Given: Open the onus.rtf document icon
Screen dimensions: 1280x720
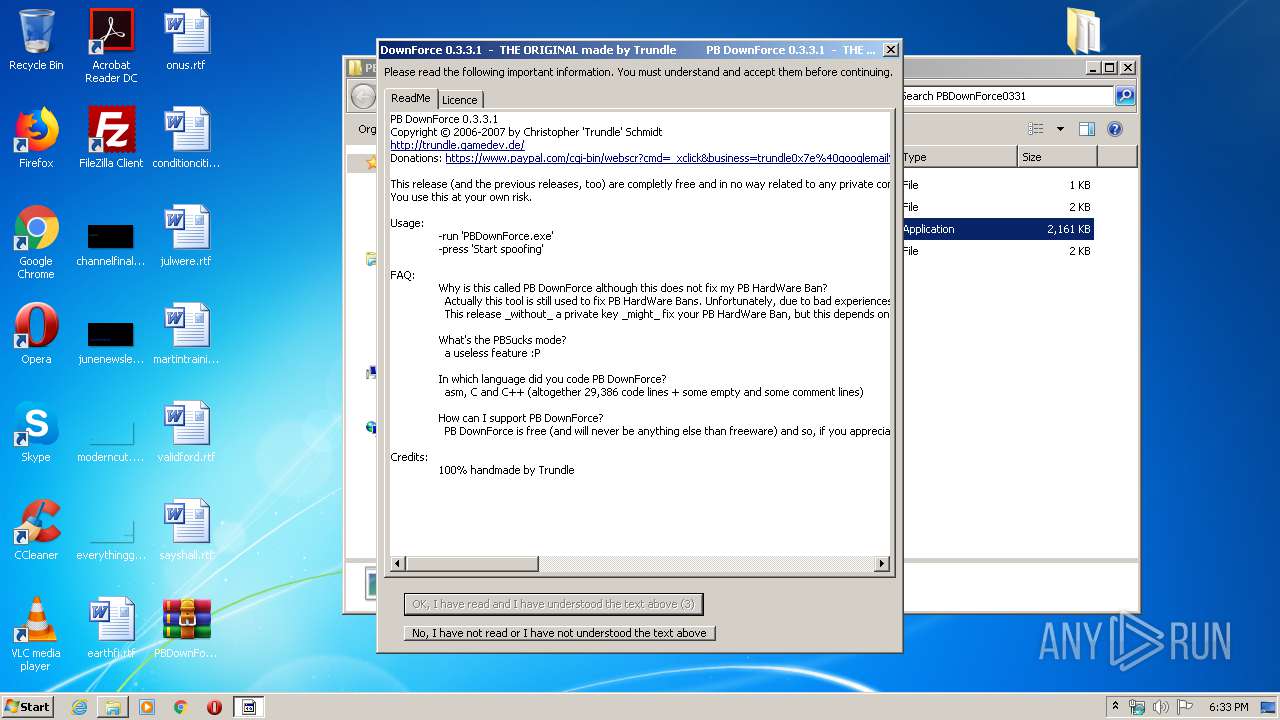Looking at the screenshot, I should pyautogui.click(x=187, y=40).
